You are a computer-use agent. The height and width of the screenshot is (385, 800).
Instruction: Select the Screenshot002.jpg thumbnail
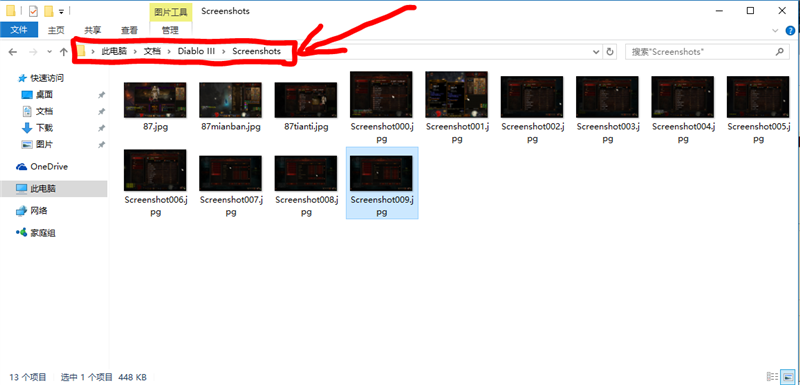(532, 97)
